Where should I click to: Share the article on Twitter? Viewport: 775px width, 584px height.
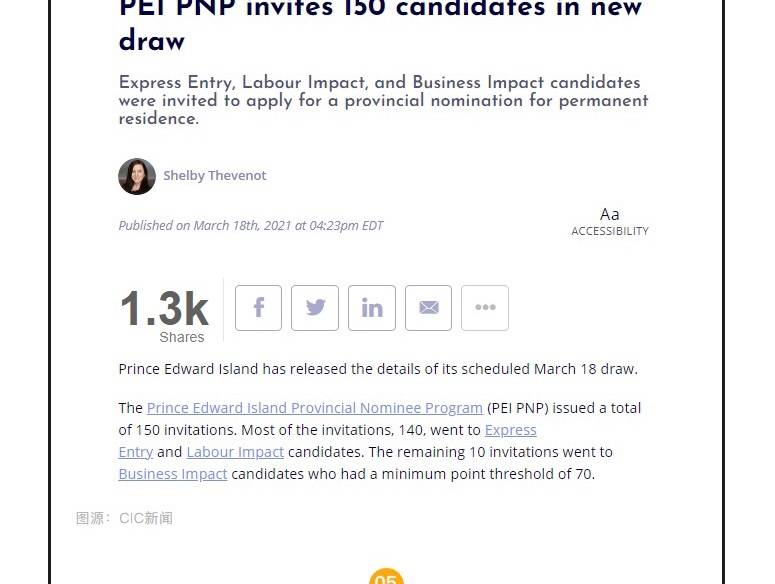tap(315, 308)
